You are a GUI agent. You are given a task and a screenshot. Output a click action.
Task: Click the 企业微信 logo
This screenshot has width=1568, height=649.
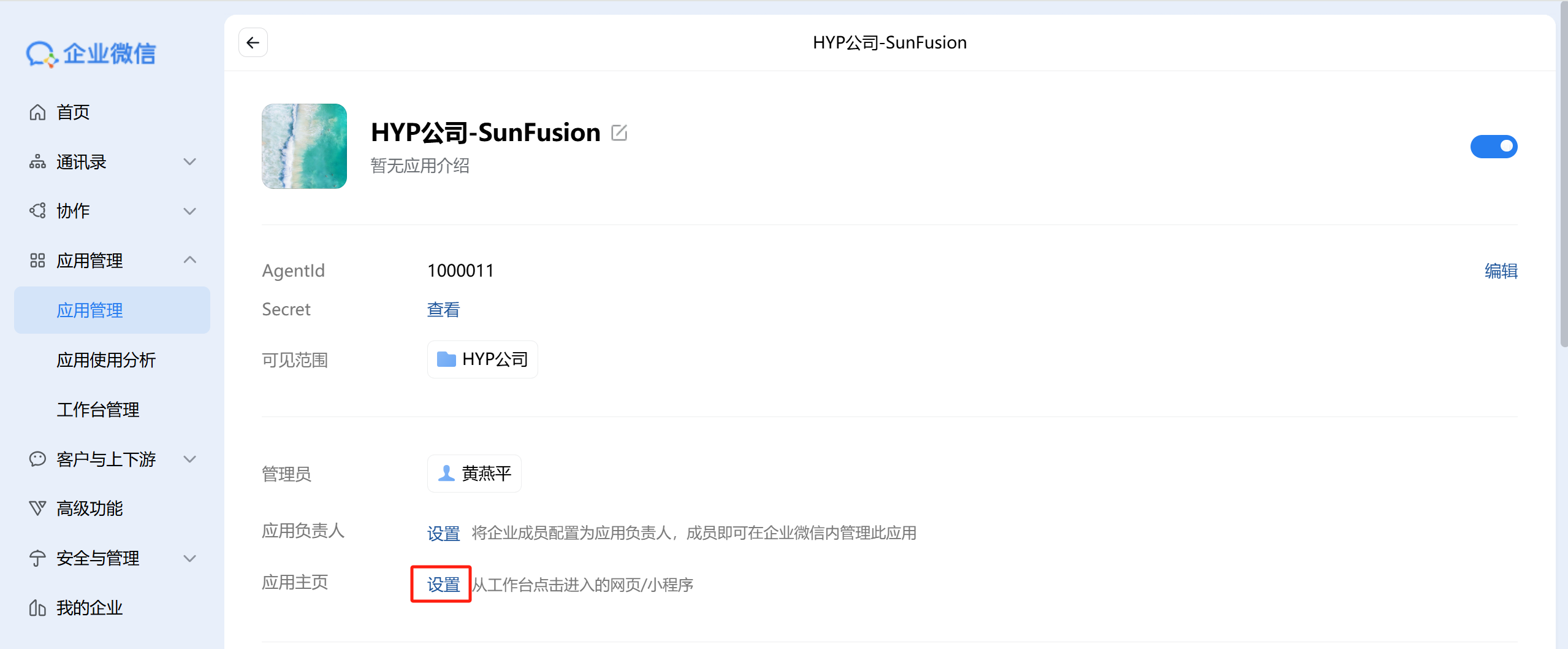[91, 54]
